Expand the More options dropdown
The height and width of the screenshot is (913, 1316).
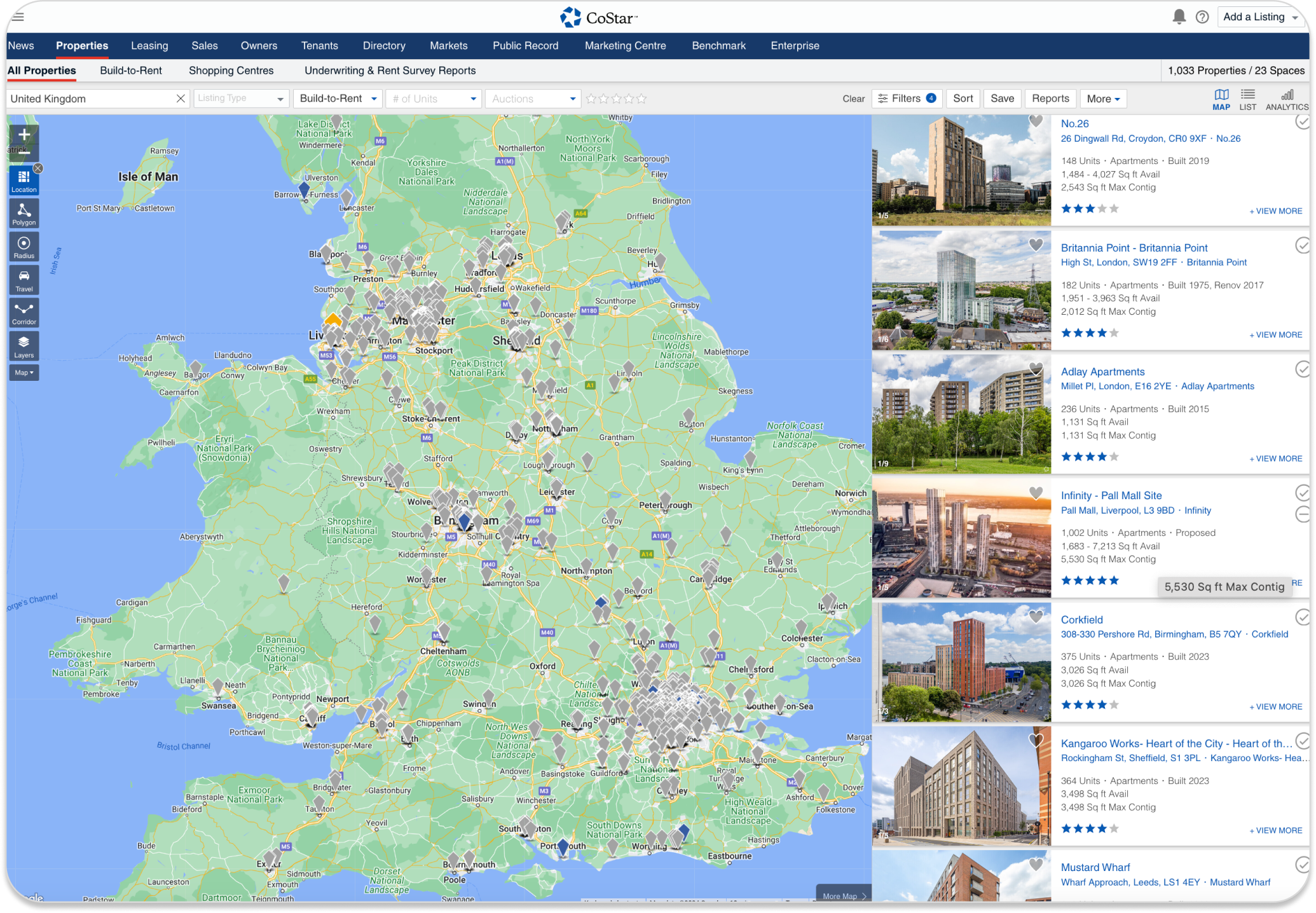[x=1102, y=99]
